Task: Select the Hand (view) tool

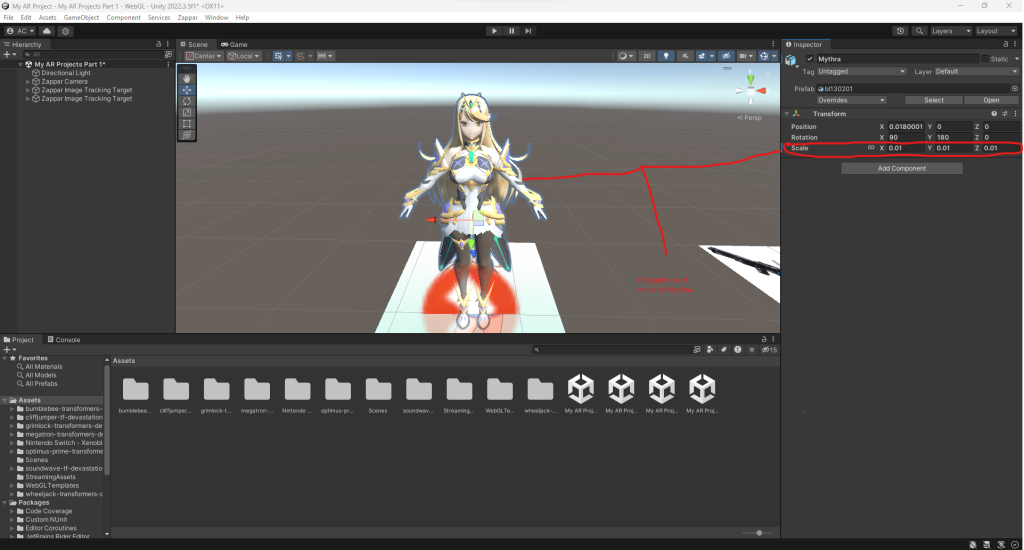Action: coord(187,78)
